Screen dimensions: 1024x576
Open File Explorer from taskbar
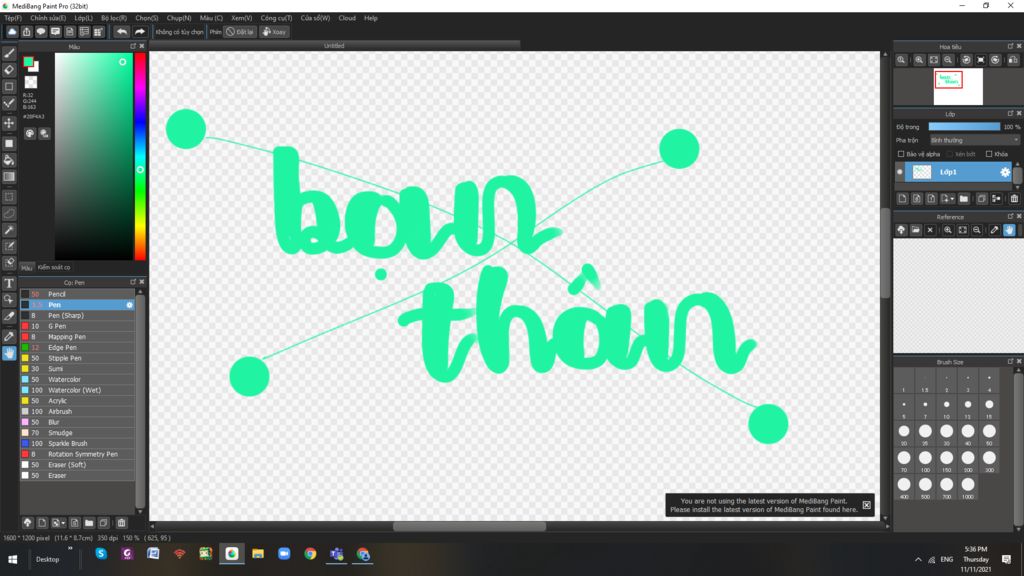258,554
